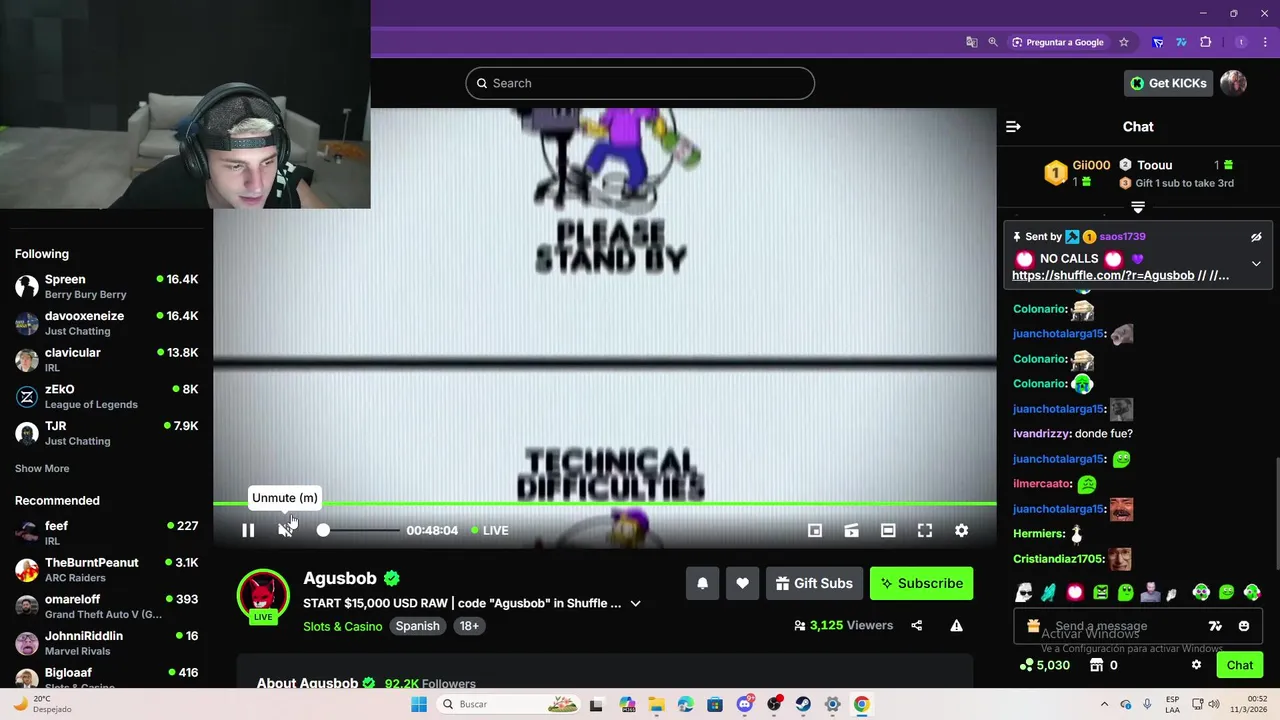This screenshot has height=720, width=1280.
Task: Click the Gift Subs button
Action: [x=814, y=583]
